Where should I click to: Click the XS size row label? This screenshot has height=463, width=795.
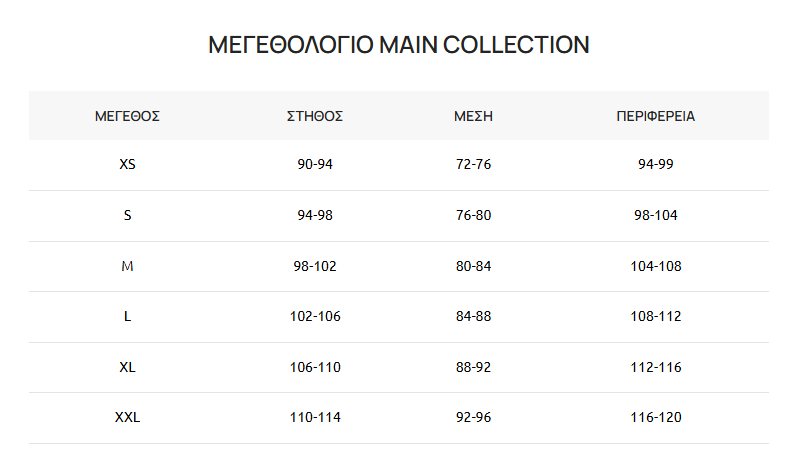click(127, 164)
